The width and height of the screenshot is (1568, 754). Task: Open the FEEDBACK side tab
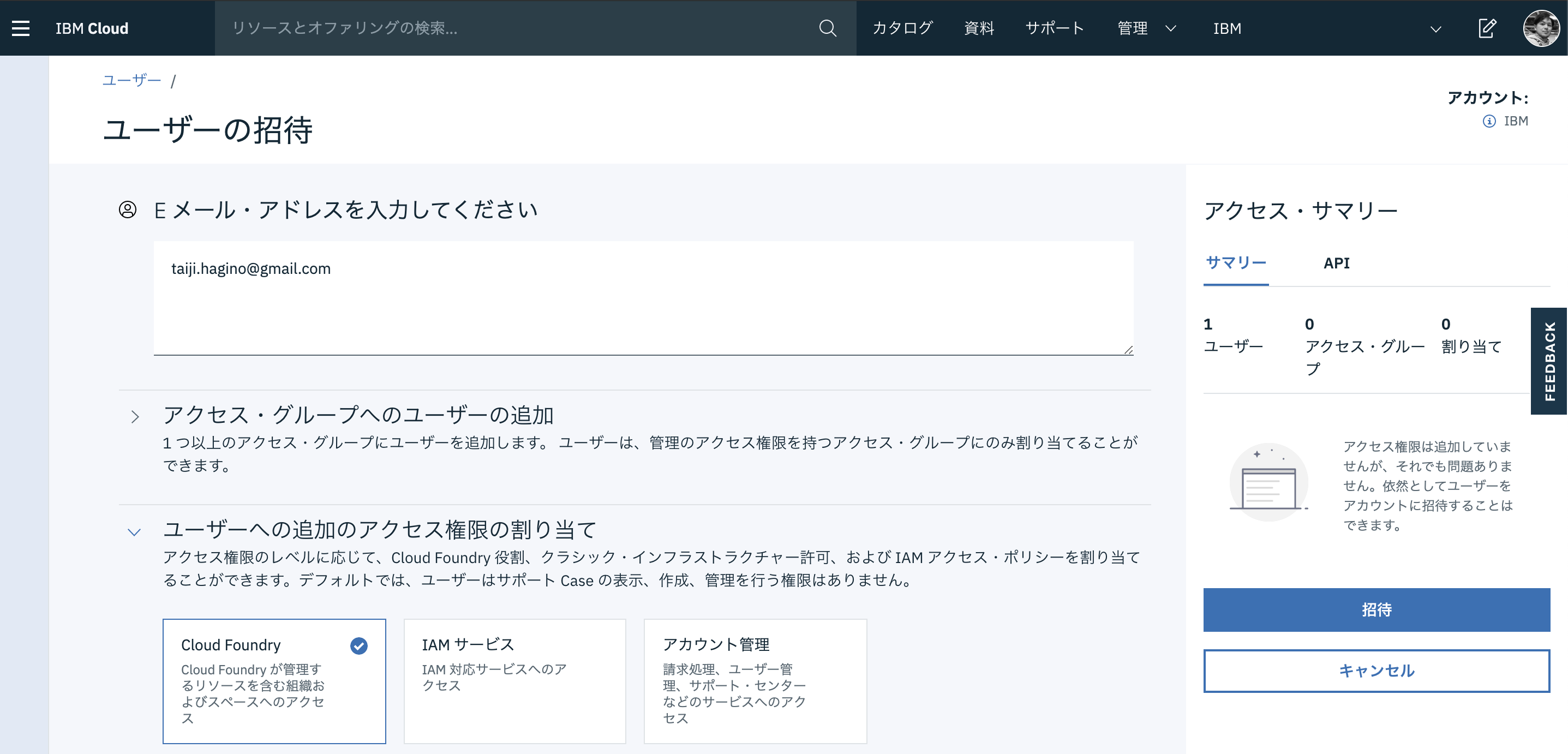click(1549, 361)
